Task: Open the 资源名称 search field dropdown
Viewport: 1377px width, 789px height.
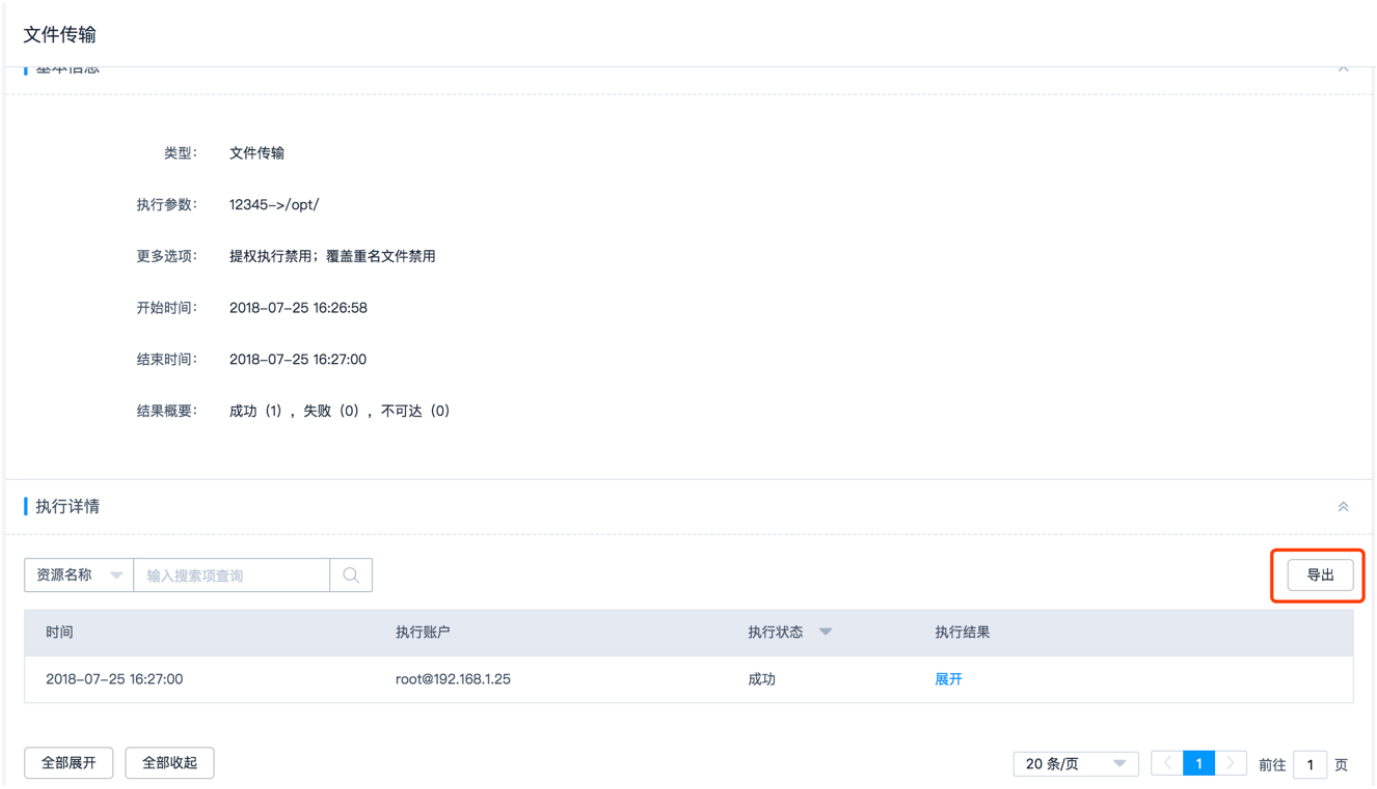Action: [x=79, y=575]
